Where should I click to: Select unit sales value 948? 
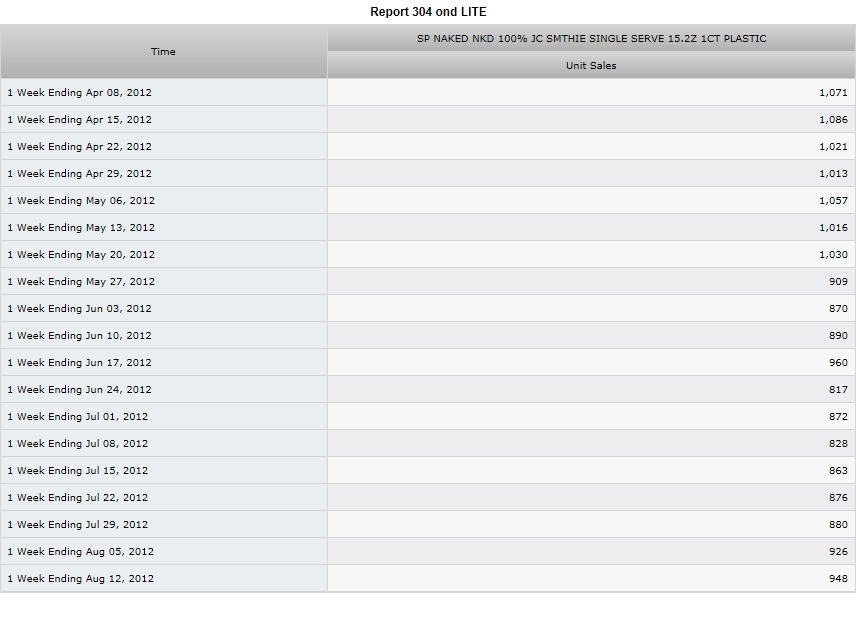tap(838, 579)
